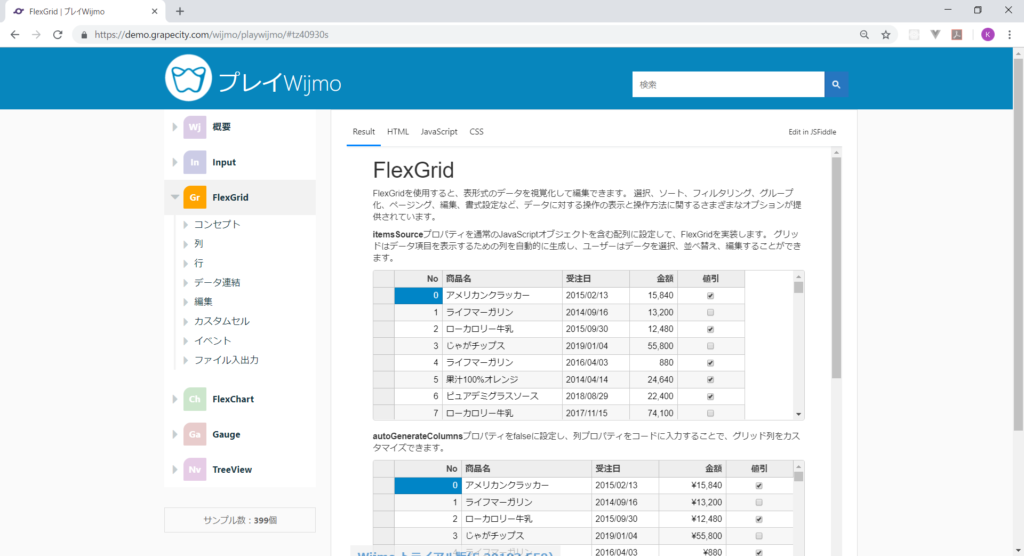1024x556 pixels.
Task: Select the じゃがチップス cell in first grid
Action: tap(502, 346)
